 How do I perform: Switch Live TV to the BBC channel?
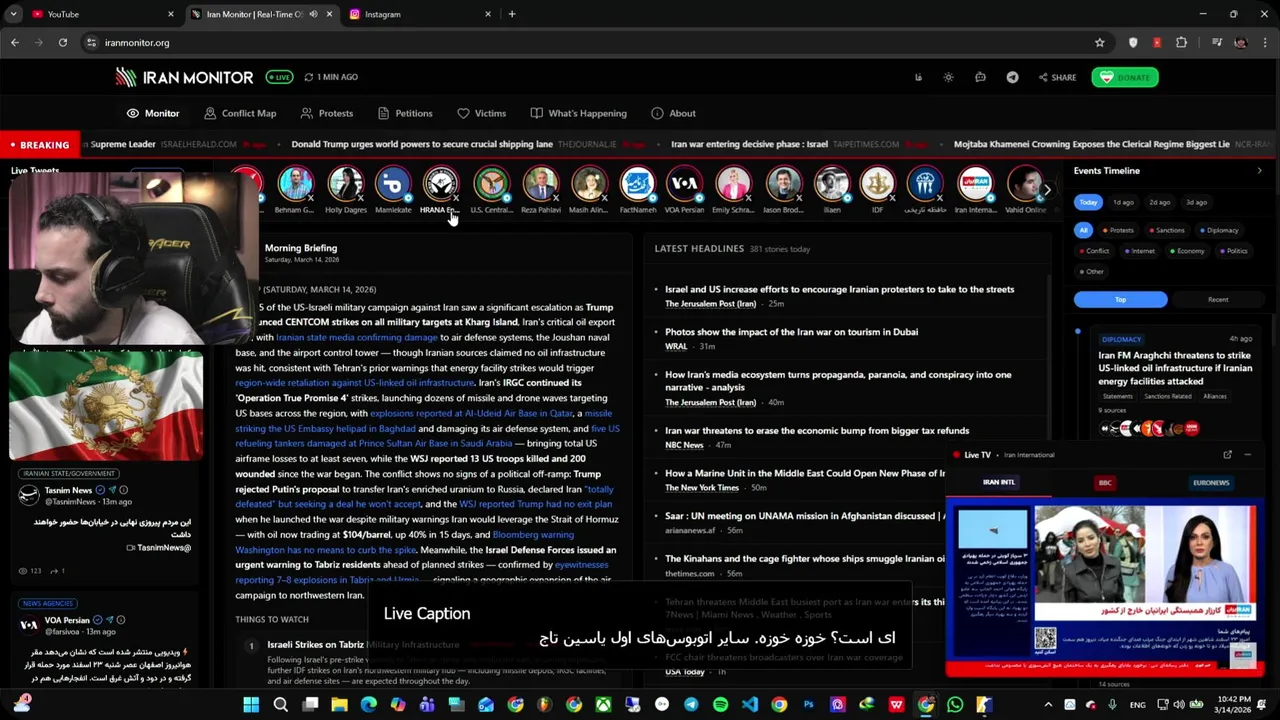click(x=1105, y=483)
